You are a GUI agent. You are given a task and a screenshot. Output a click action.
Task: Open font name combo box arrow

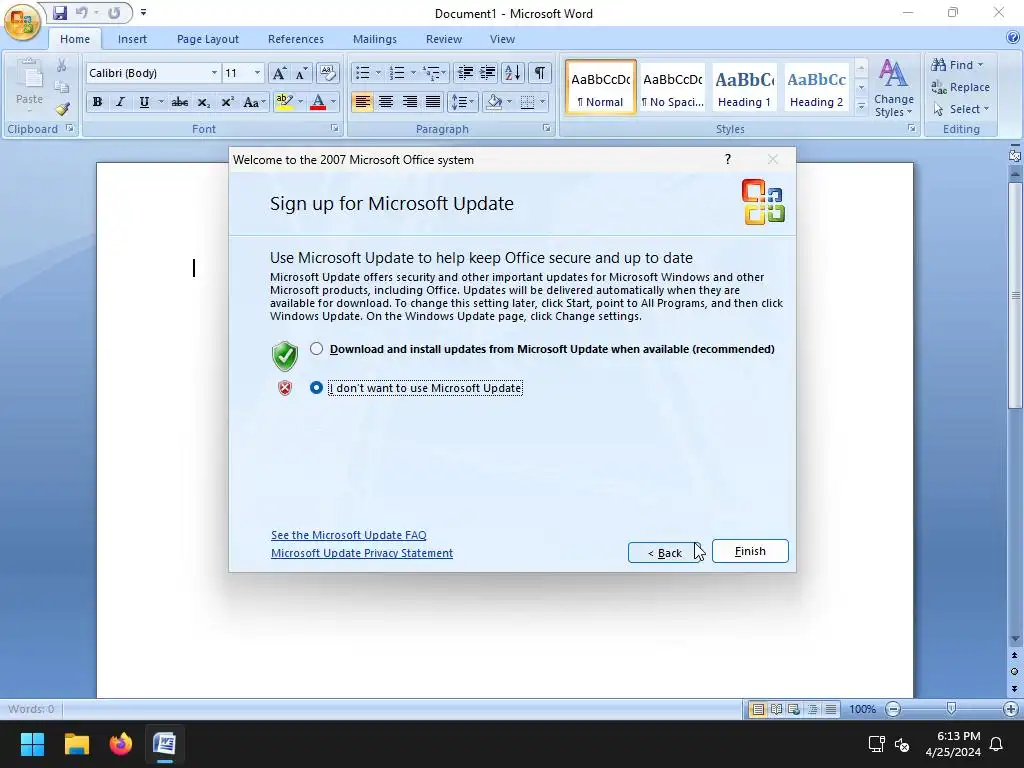coord(214,73)
